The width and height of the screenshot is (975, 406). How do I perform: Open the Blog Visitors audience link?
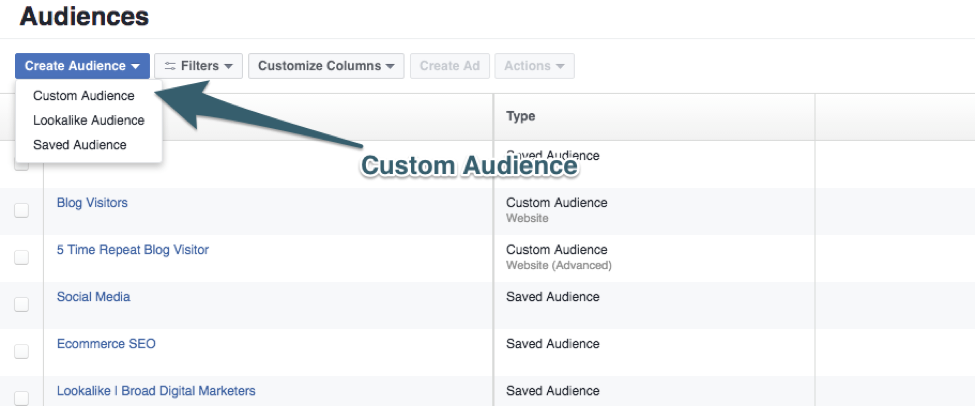pos(92,203)
